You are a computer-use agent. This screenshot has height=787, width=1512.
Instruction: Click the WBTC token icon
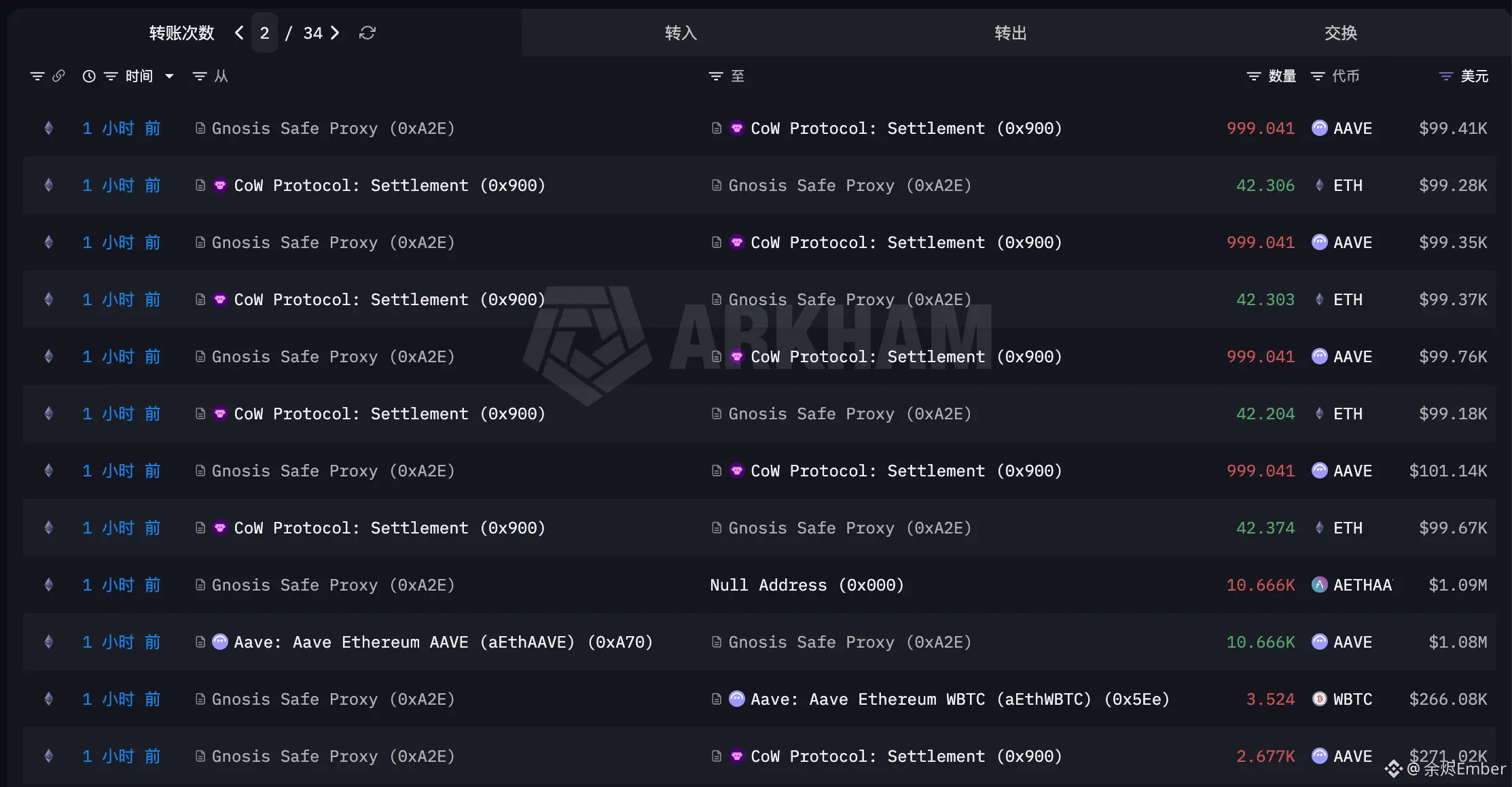click(x=1319, y=699)
